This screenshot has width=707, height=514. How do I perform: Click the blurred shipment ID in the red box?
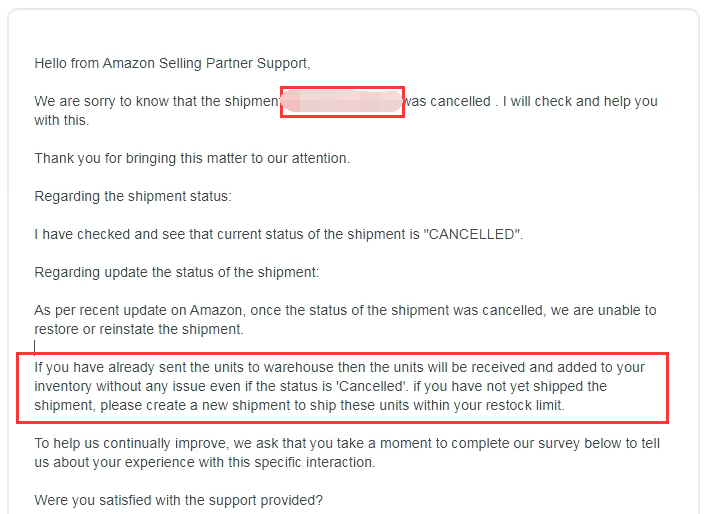(342, 102)
